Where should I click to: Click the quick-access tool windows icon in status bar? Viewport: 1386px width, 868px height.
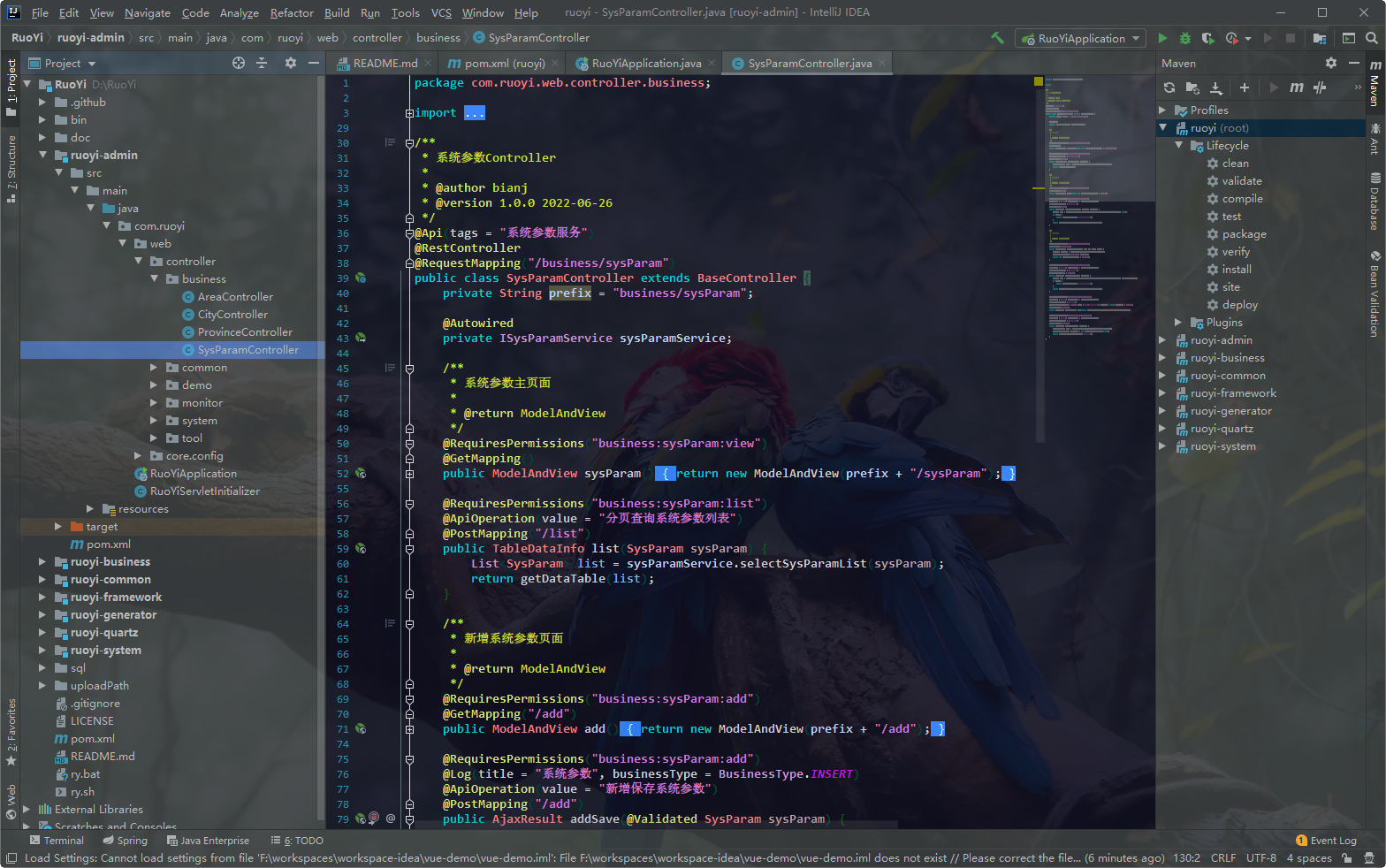tap(11, 858)
